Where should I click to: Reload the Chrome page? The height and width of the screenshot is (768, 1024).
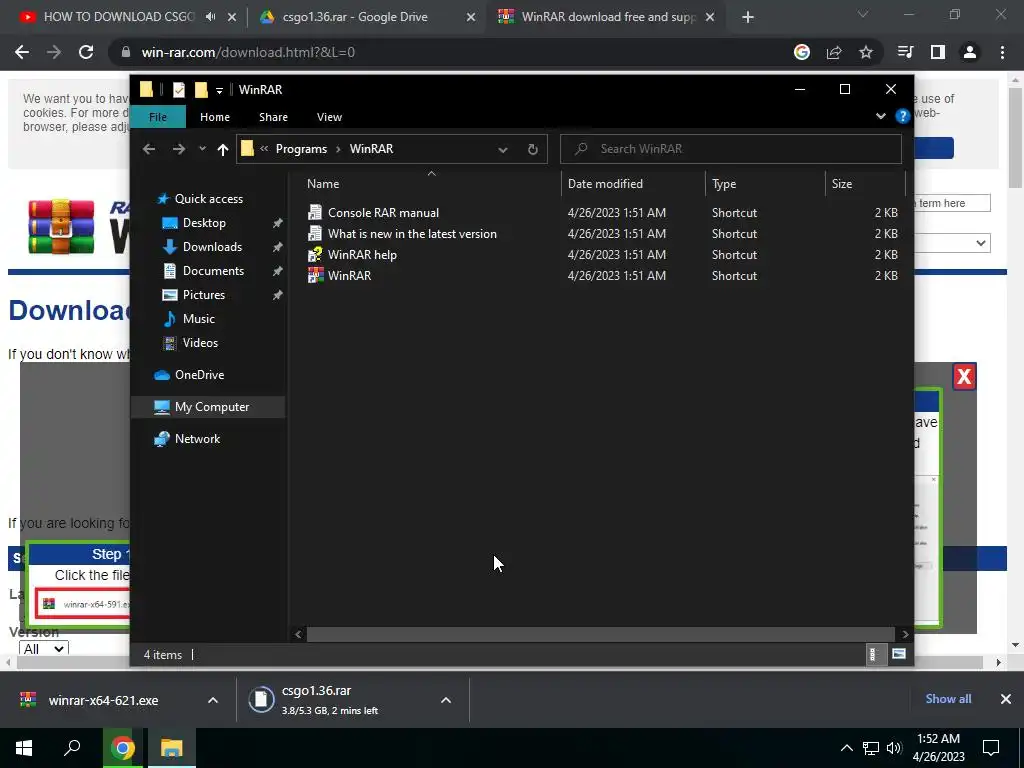86,52
